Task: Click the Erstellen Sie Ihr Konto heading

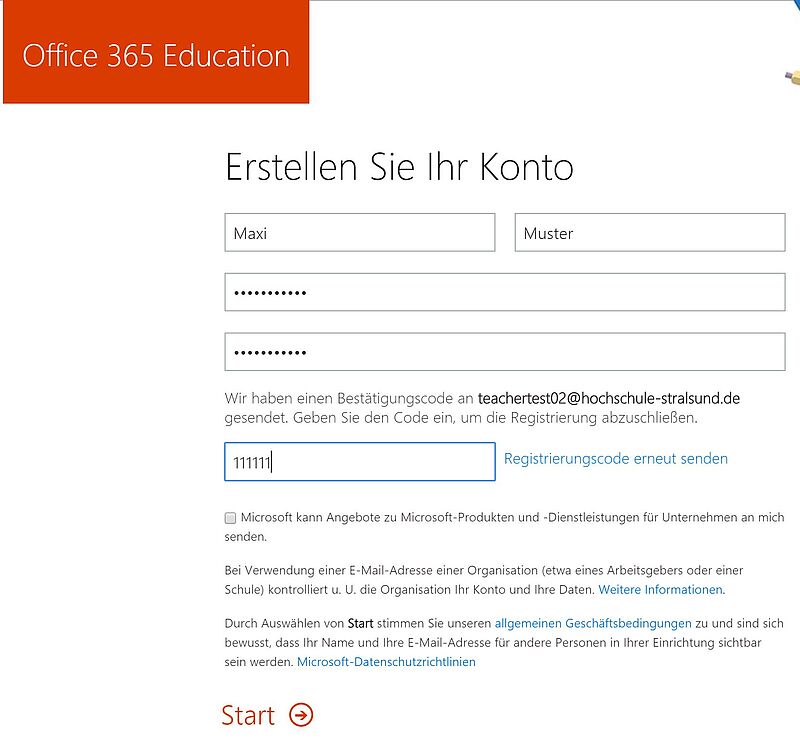Action: click(399, 167)
